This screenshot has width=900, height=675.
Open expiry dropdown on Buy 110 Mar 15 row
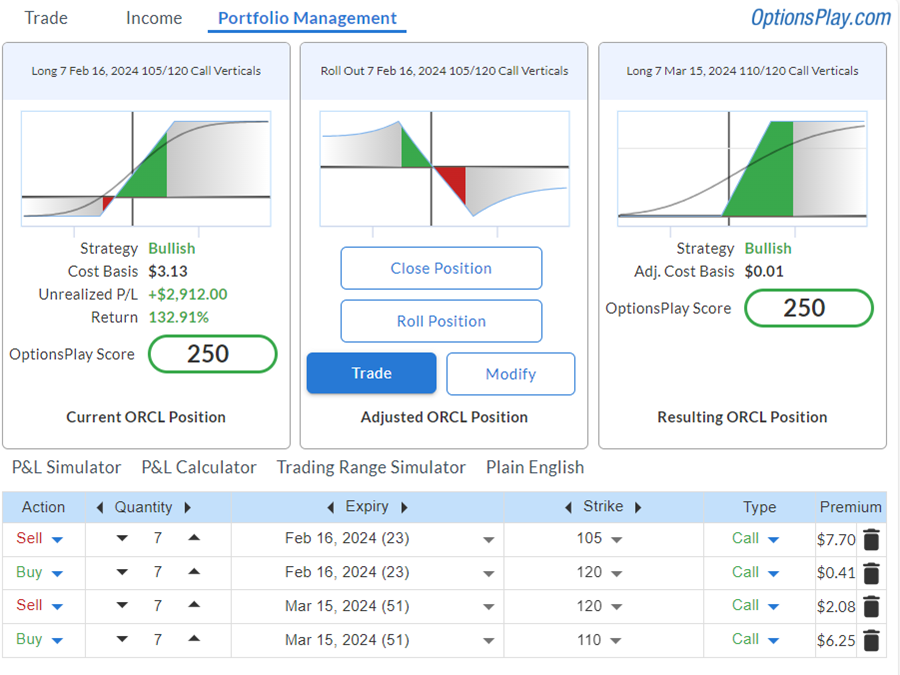point(488,641)
